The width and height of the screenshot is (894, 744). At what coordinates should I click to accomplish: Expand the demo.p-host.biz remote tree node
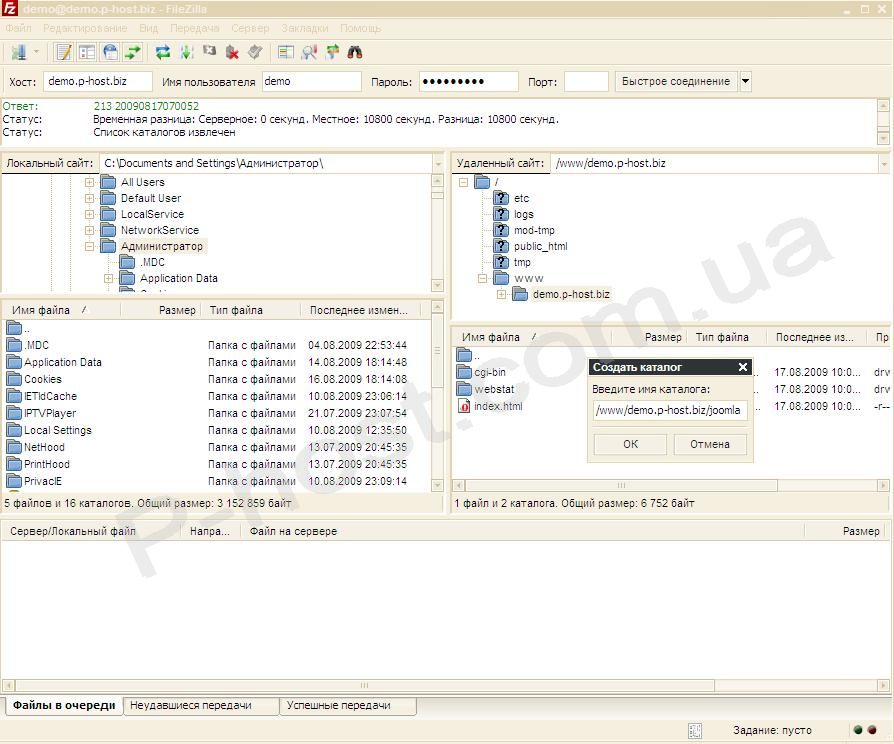click(501, 294)
